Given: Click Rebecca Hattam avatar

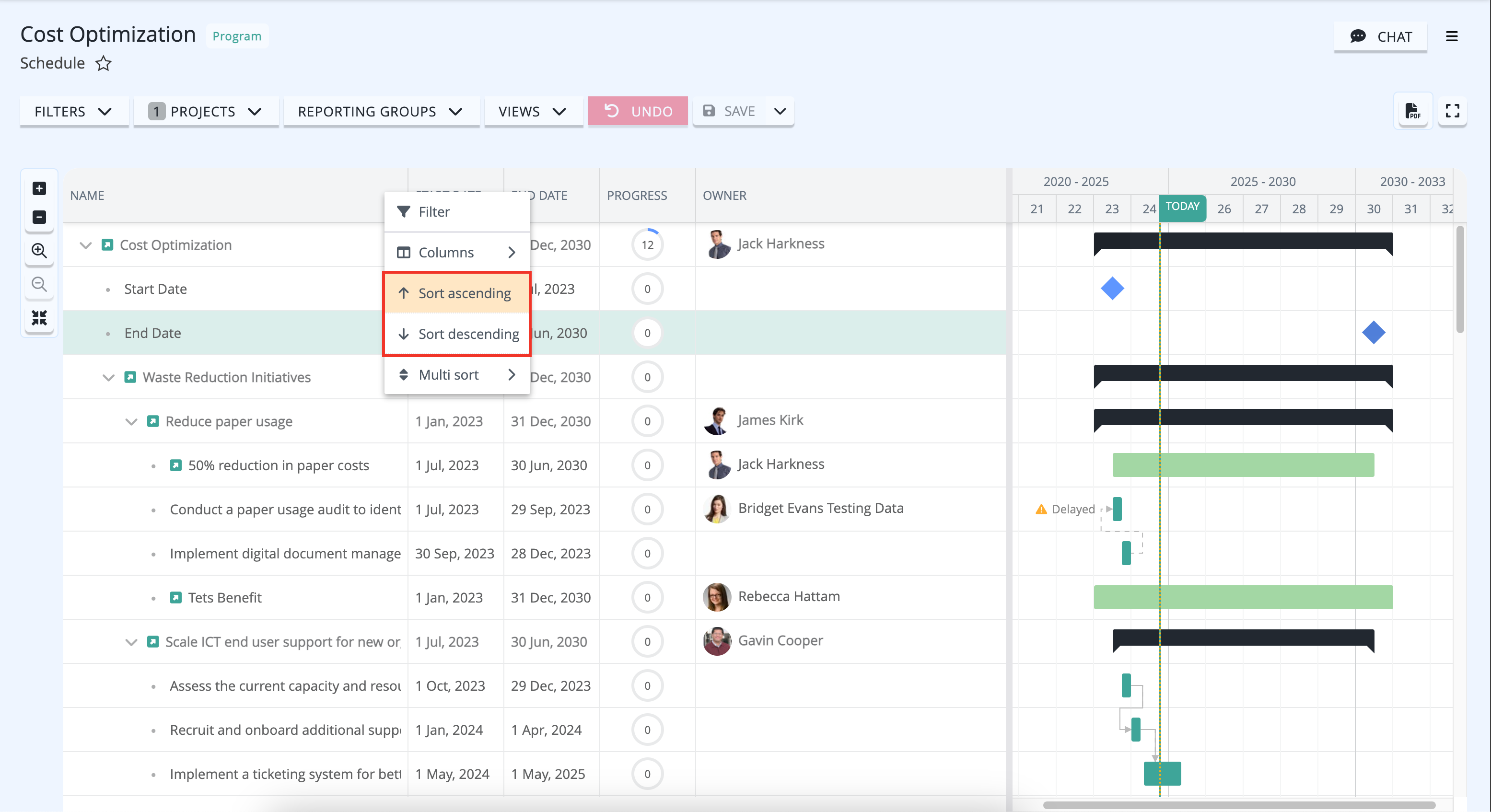Looking at the screenshot, I should [x=717, y=597].
